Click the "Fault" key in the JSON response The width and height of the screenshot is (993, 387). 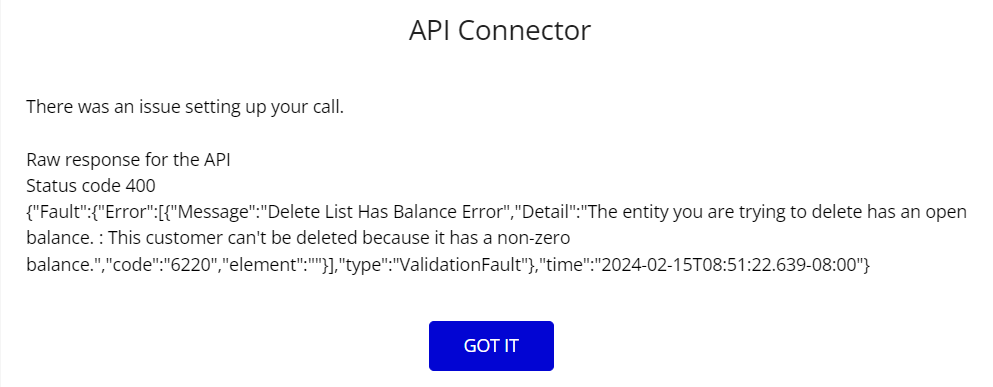[x=58, y=212]
